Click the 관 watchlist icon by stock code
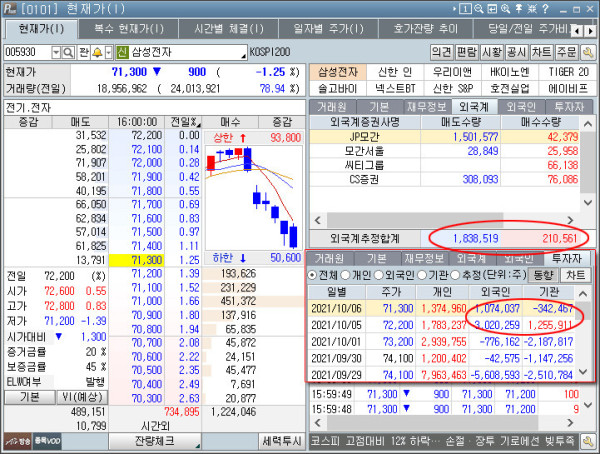Screen dimensions: 600x454 84,52
